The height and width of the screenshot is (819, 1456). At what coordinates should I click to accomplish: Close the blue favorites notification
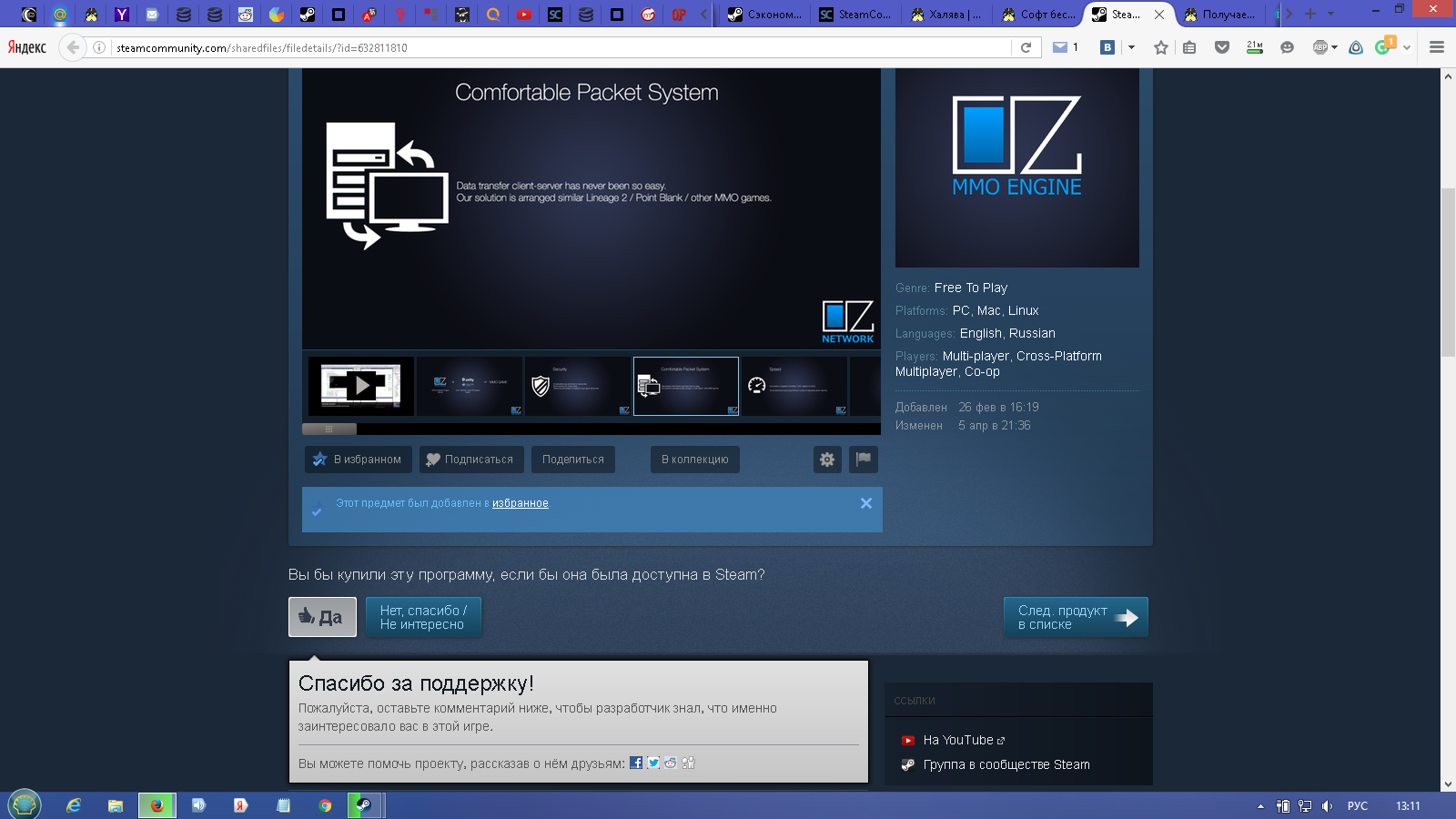click(x=866, y=503)
